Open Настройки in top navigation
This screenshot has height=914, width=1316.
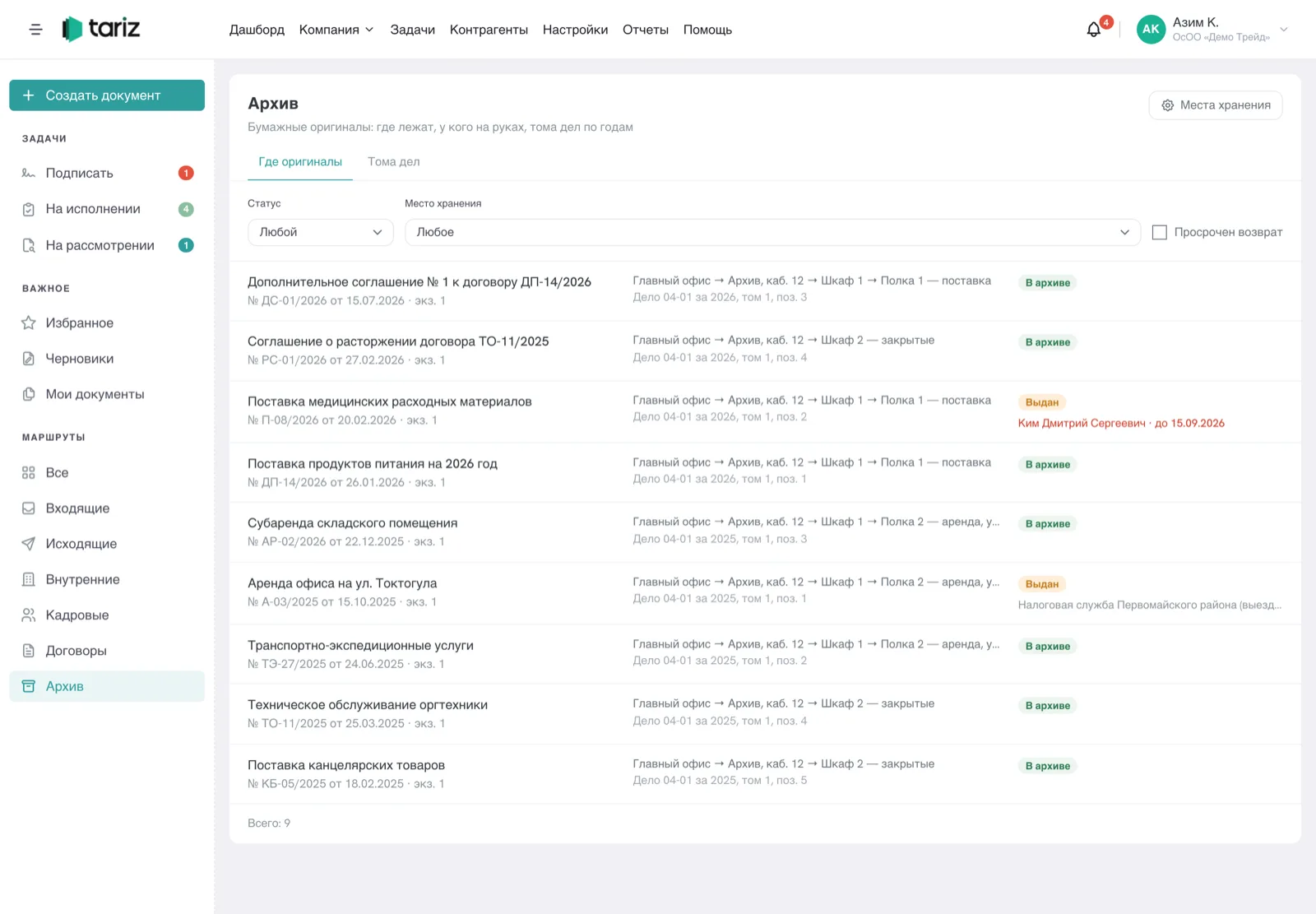pos(576,30)
